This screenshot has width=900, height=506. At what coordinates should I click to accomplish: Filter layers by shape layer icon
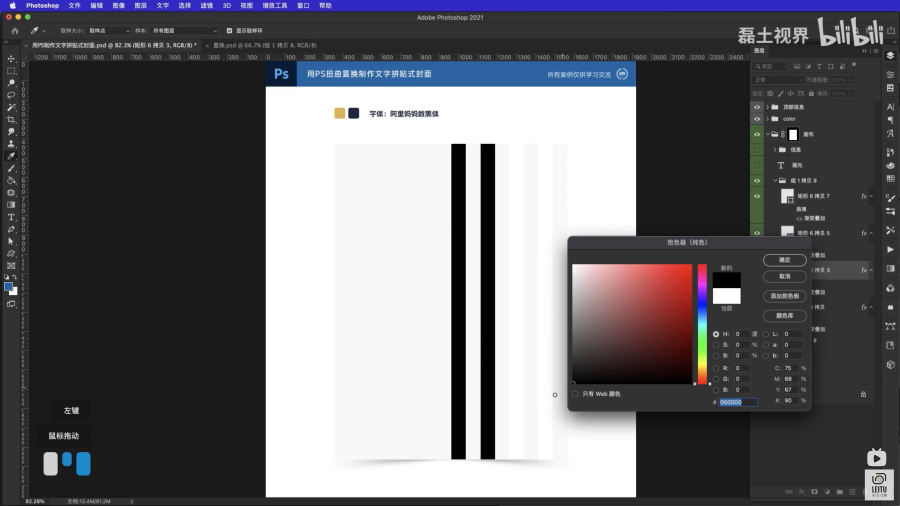(831, 67)
